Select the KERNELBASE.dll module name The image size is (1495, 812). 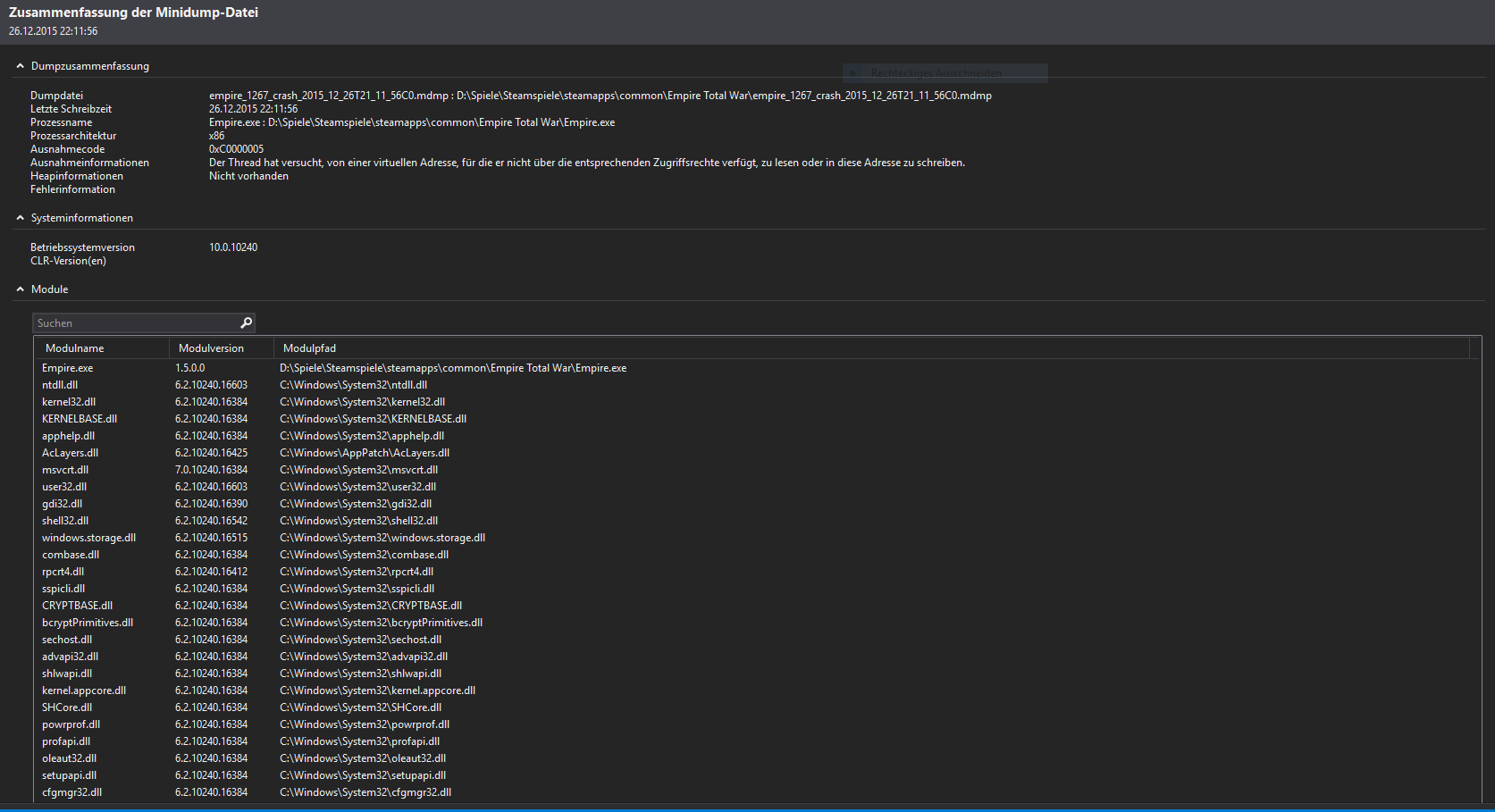coord(80,419)
